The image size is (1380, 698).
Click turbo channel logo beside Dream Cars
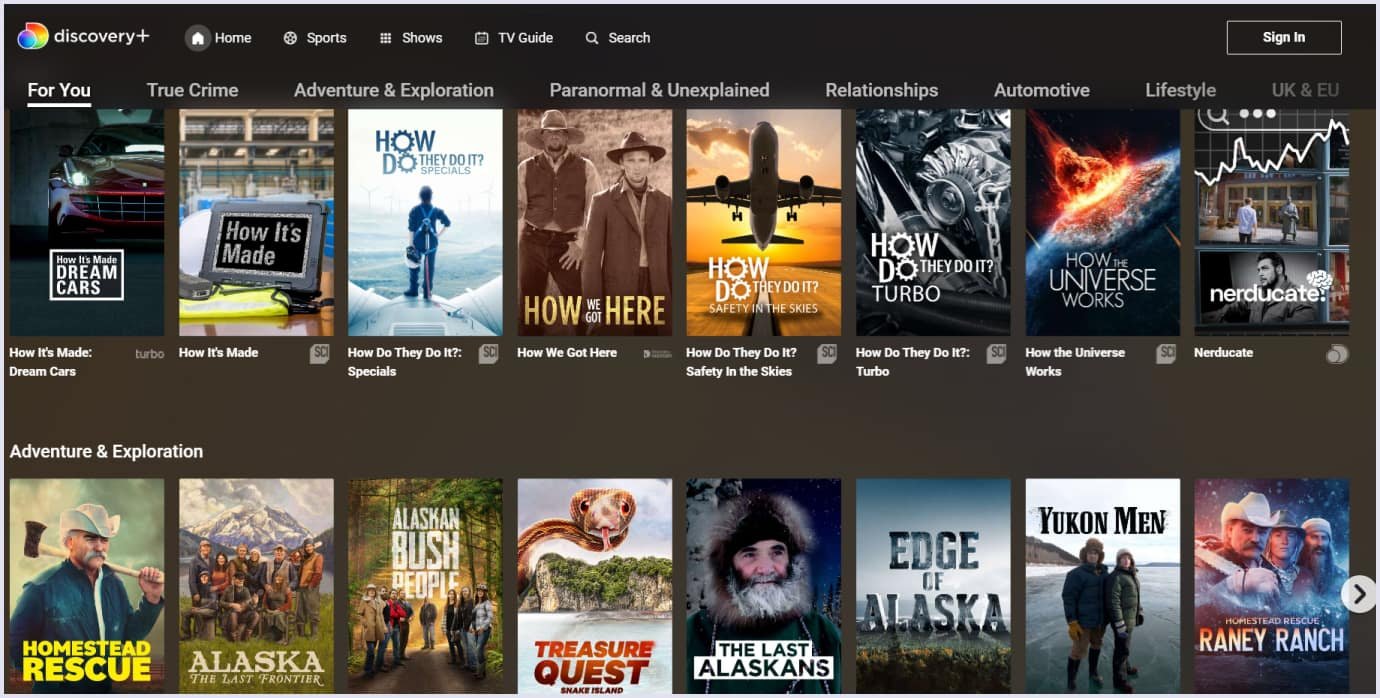click(149, 354)
